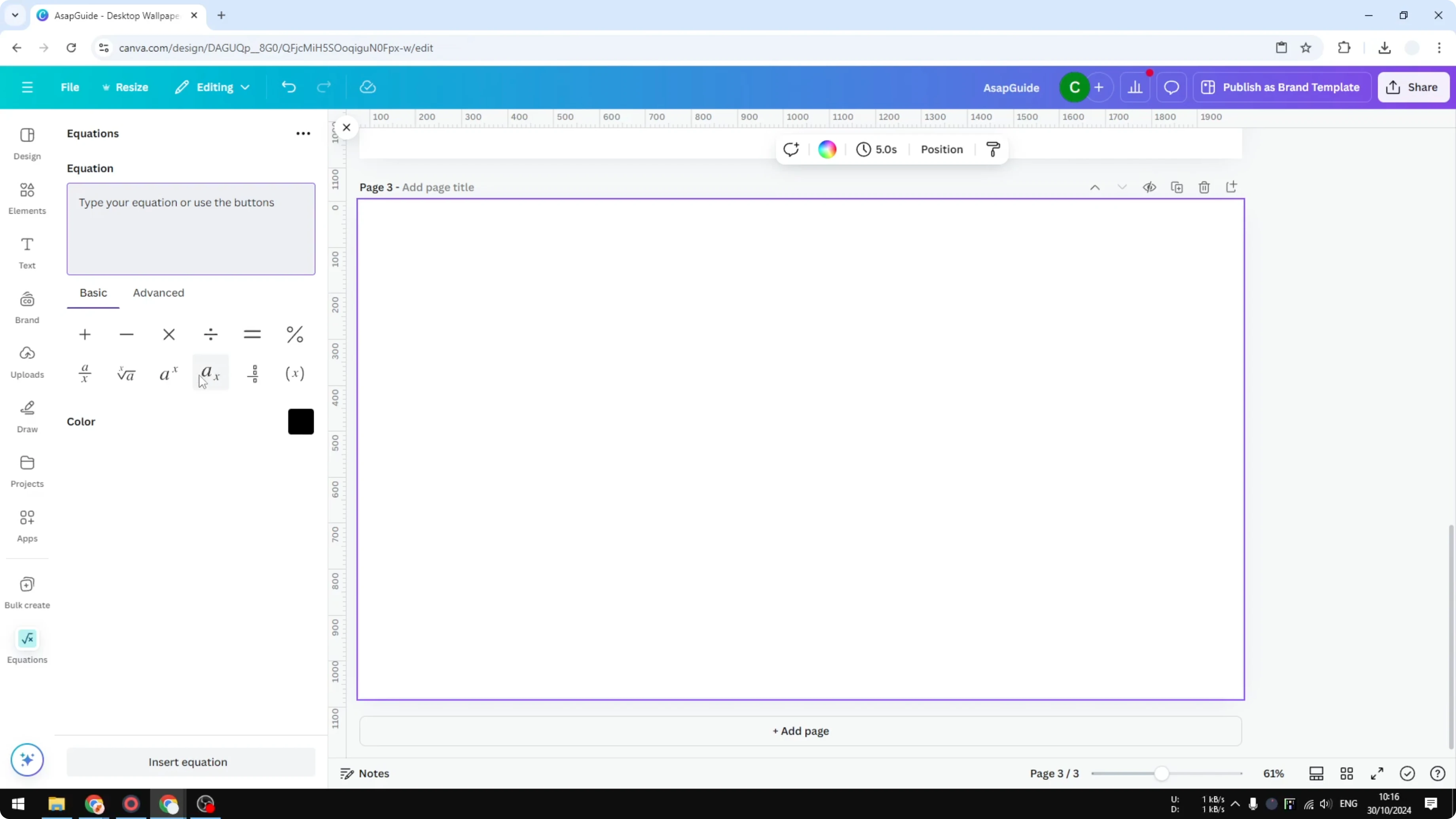Hide Page 3 with the eye toggle
This screenshot has width=1456, height=819.
pyautogui.click(x=1150, y=187)
